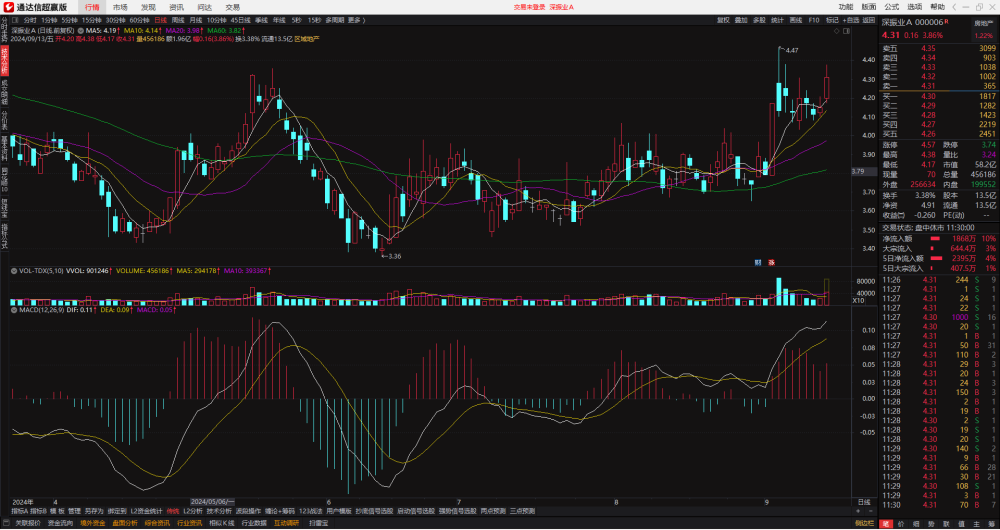
Task: Select the 日线 period
Action: 160,20
